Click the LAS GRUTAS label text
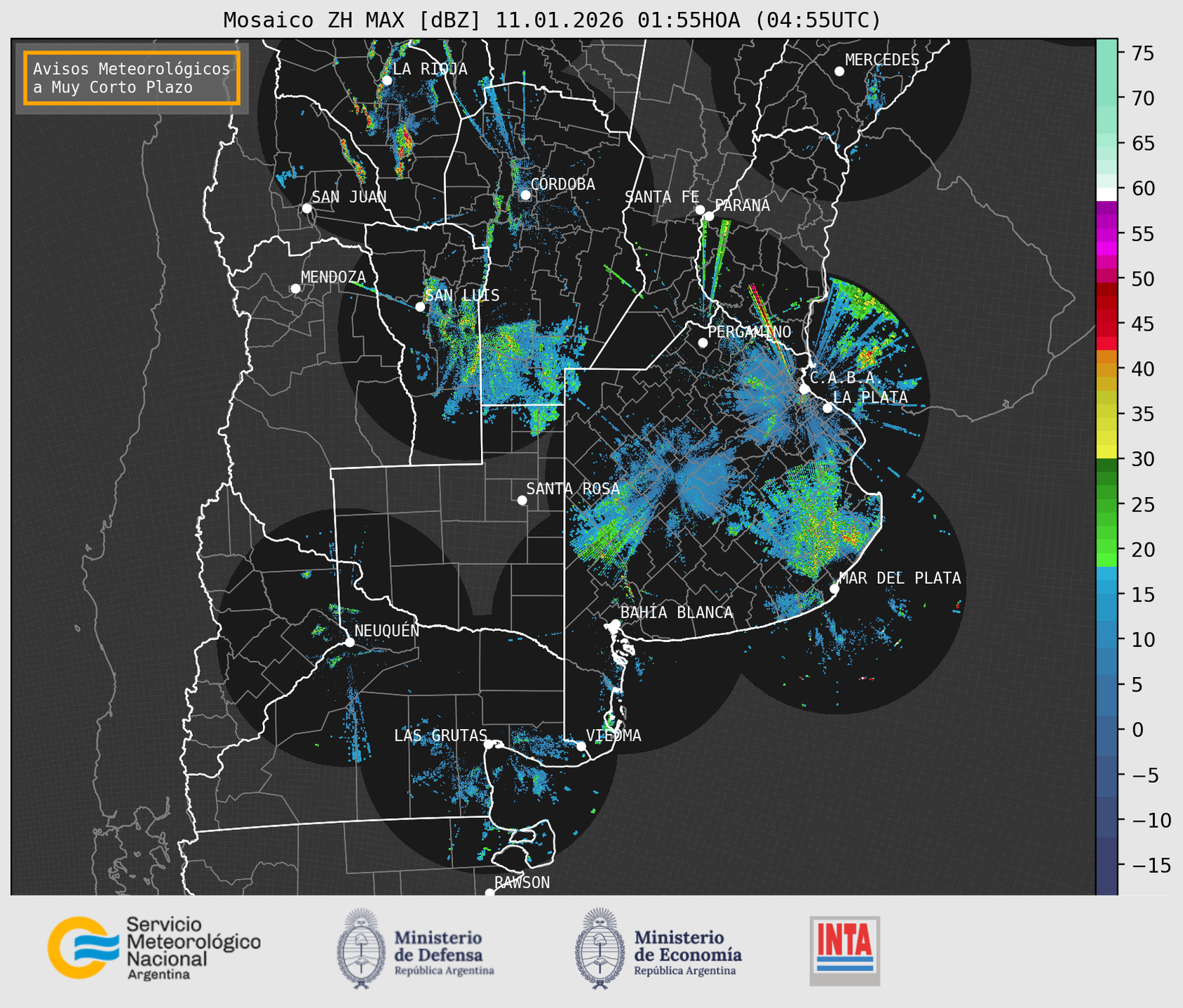Image resolution: width=1183 pixels, height=1008 pixels. coord(440,735)
